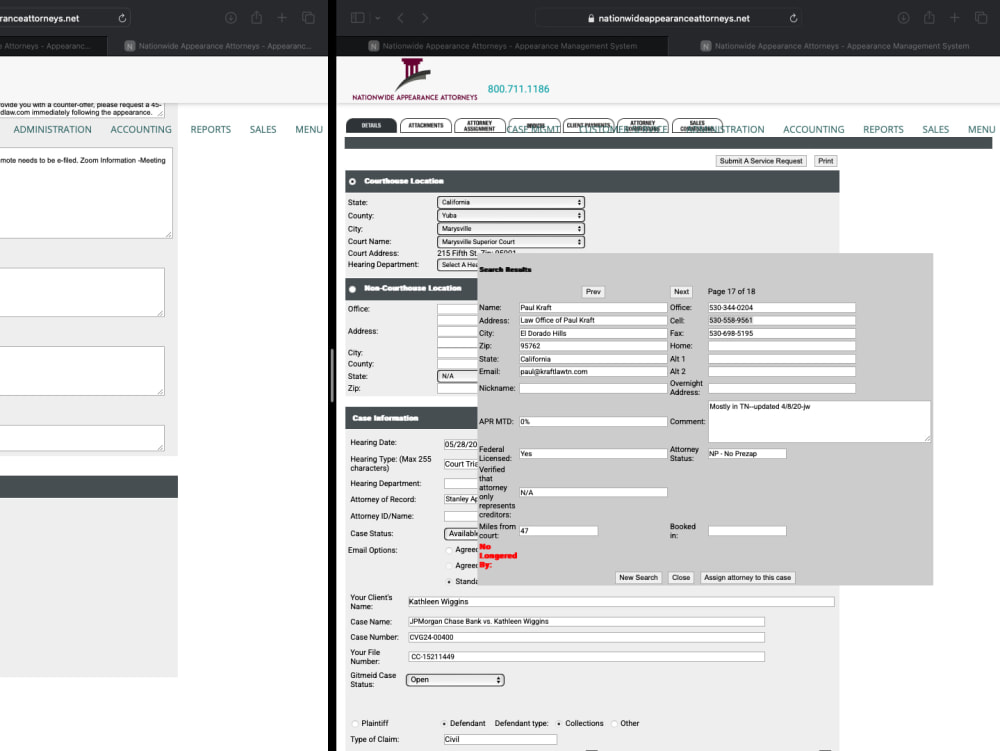
Task: Call phone number 800.711.1186 link
Action: point(518,89)
